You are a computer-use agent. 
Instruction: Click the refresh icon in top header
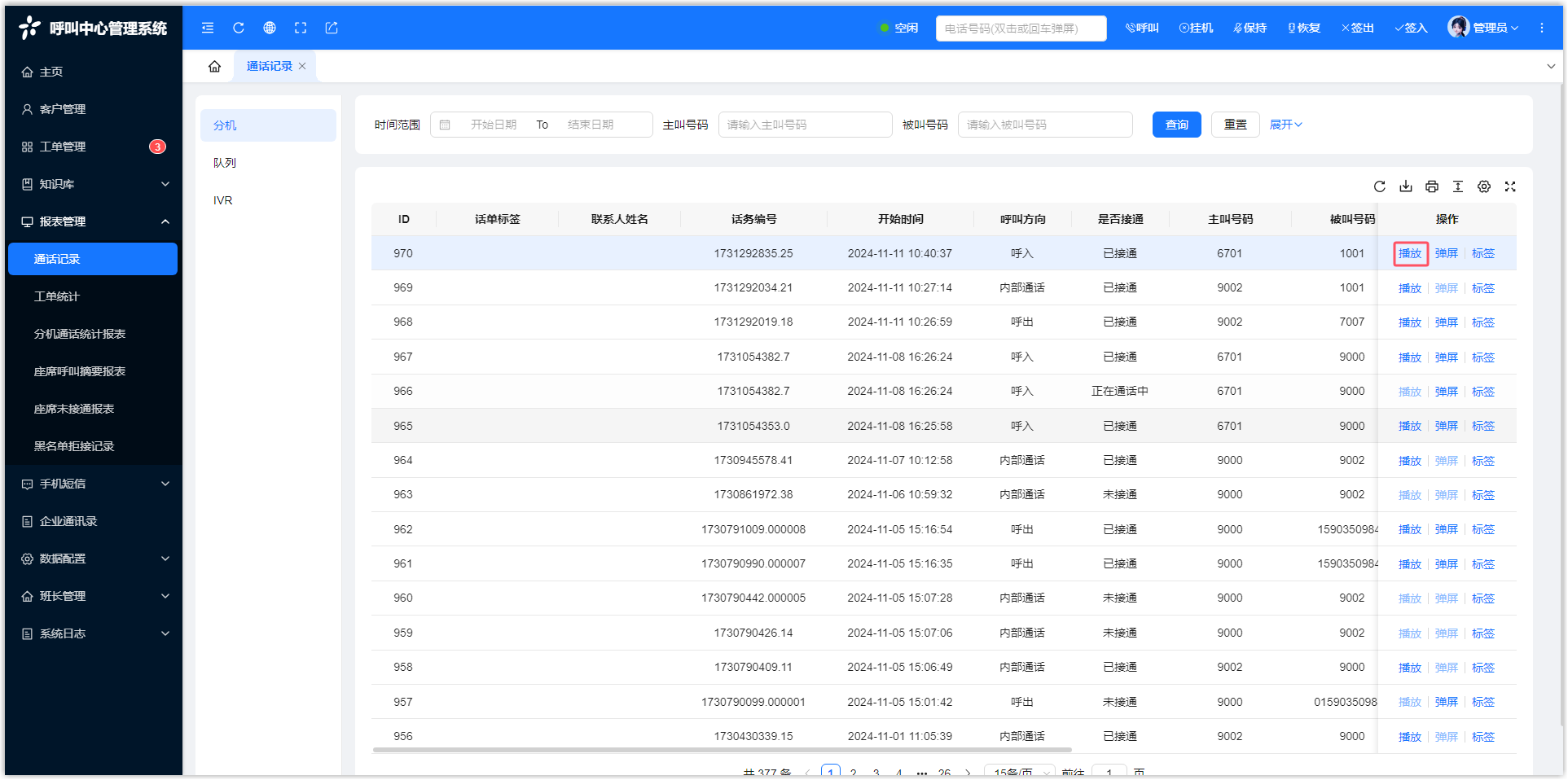(x=239, y=28)
